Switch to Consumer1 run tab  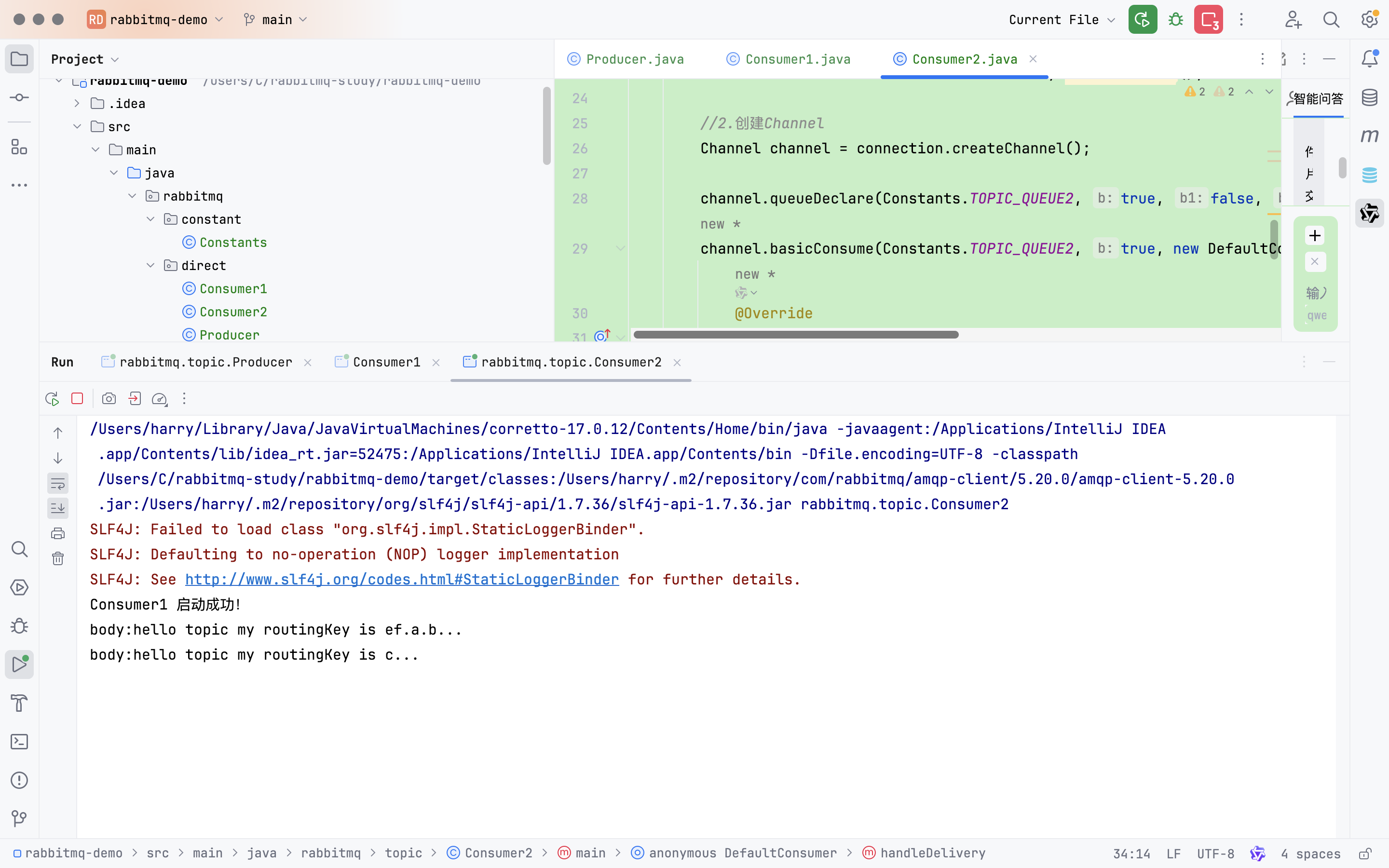coord(386,362)
